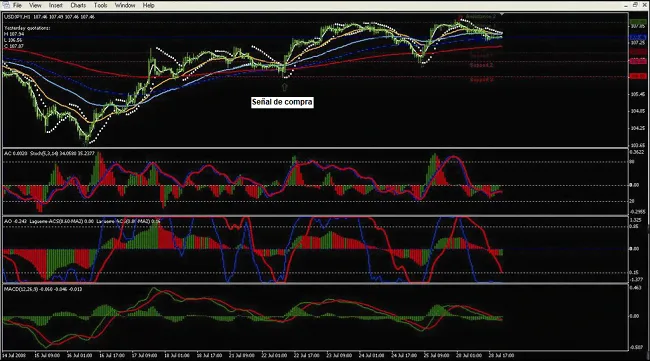Click the bright red lowest price tag on axis
The width and height of the screenshot is (650, 361).
point(638,76)
